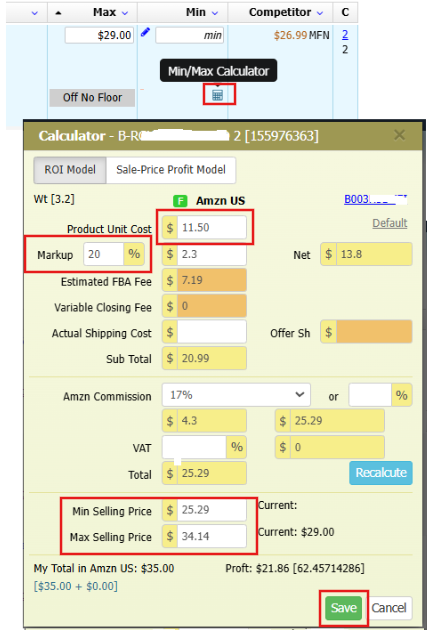The image size is (427, 630).
Task: Open the Min column filter chevron
Action: (x=215, y=13)
